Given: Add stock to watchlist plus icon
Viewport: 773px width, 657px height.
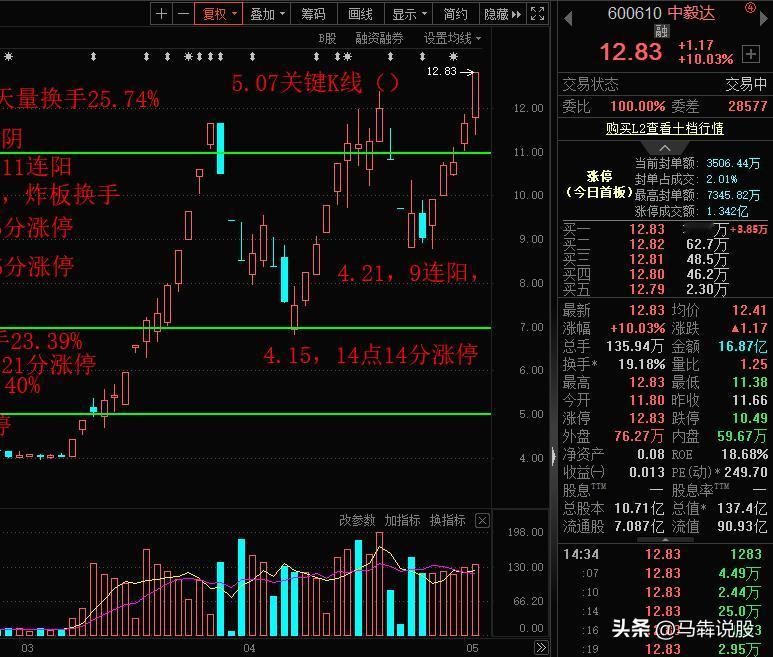Looking at the screenshot, I should coord(751,54).
